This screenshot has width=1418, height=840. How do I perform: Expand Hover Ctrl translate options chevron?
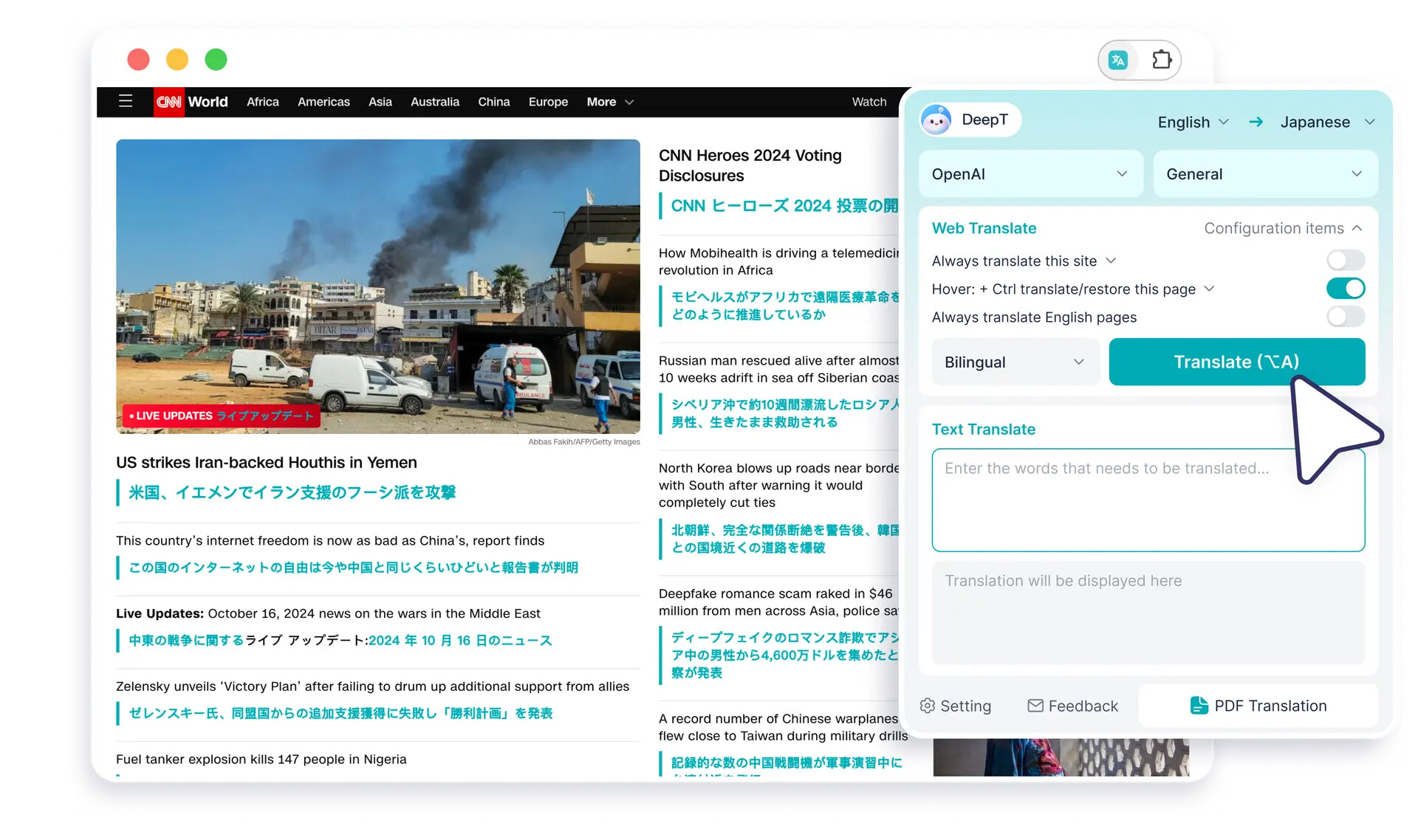[x=1209, y=289]
